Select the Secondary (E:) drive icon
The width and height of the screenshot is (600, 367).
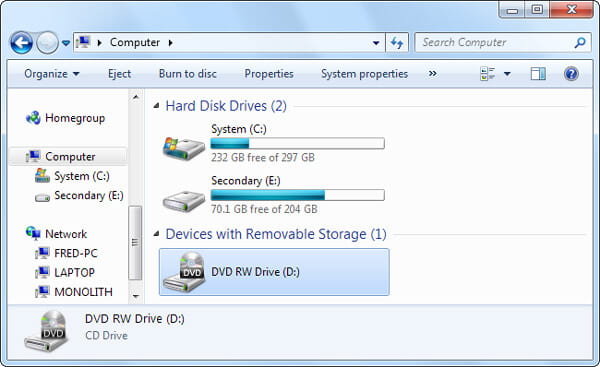pos(184,201)
